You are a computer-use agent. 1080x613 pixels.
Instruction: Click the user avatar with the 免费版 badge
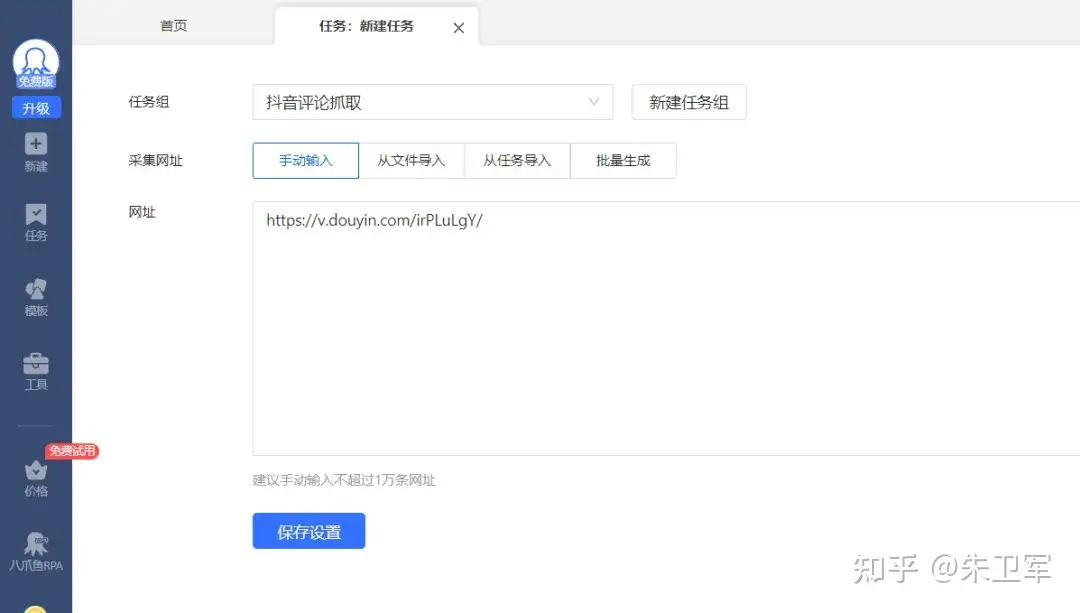coord(36,64)
